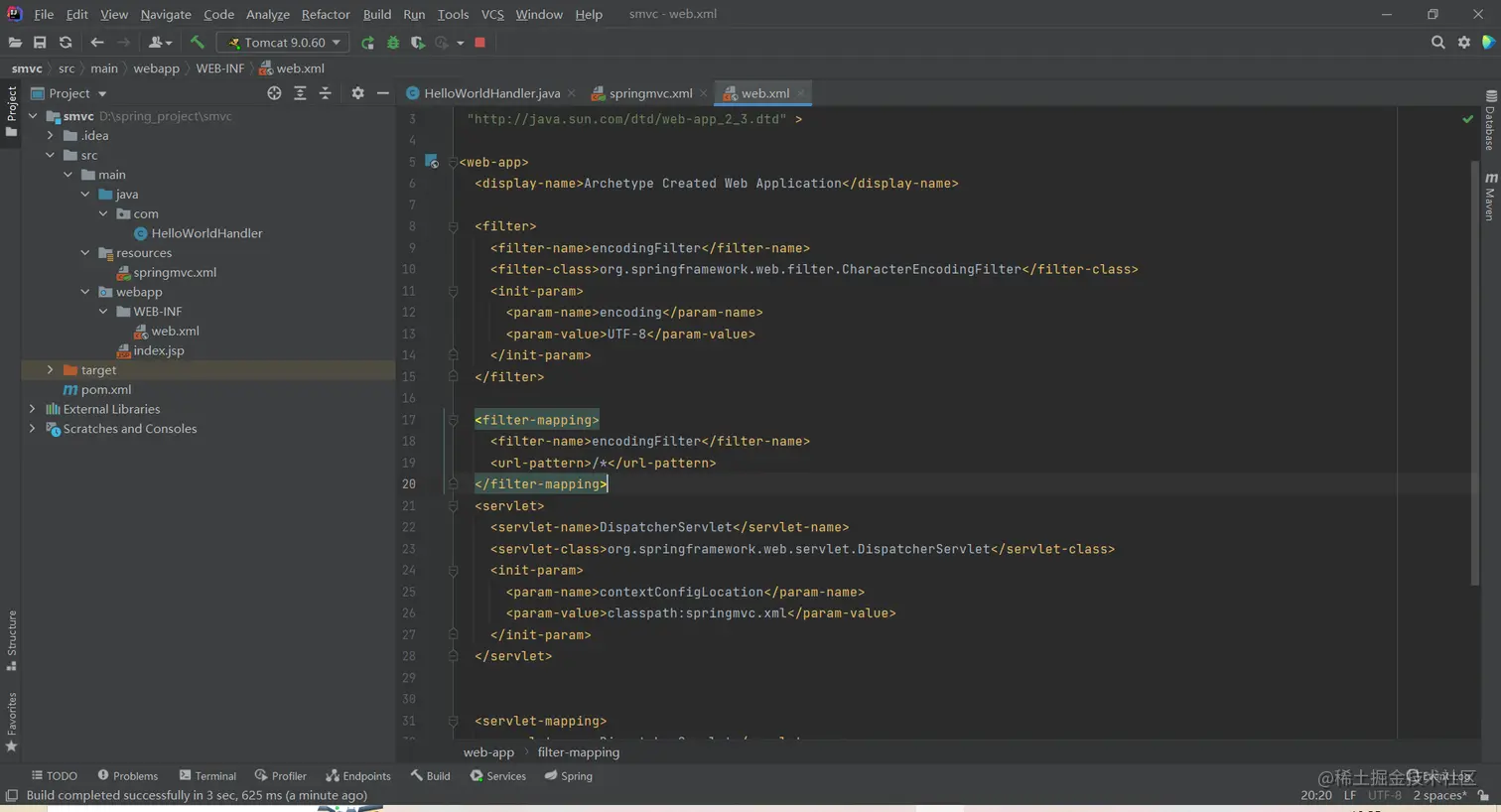Click the Debug bug icon in toolbar
1501x812 pixels.
coord(393,43)
